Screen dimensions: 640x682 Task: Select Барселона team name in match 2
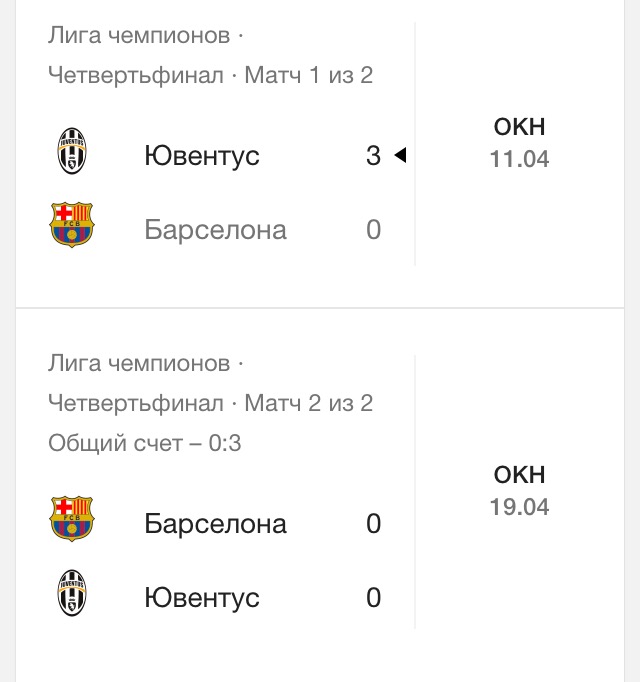(215, 524)
